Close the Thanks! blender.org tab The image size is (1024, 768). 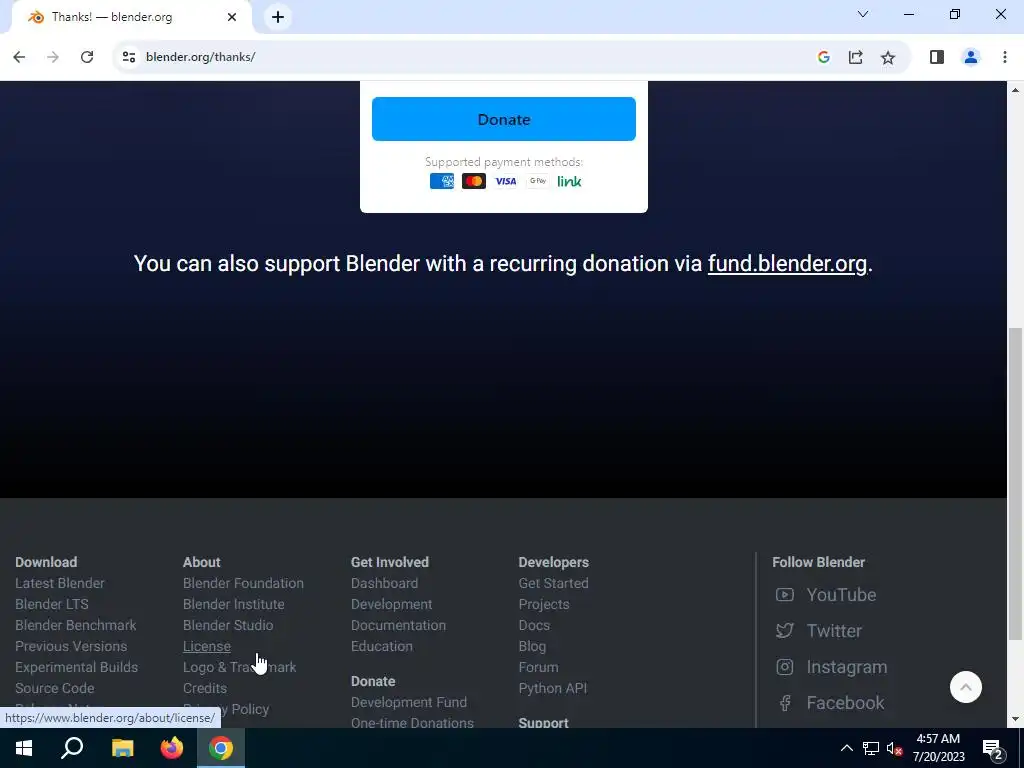tap(232, 17)
